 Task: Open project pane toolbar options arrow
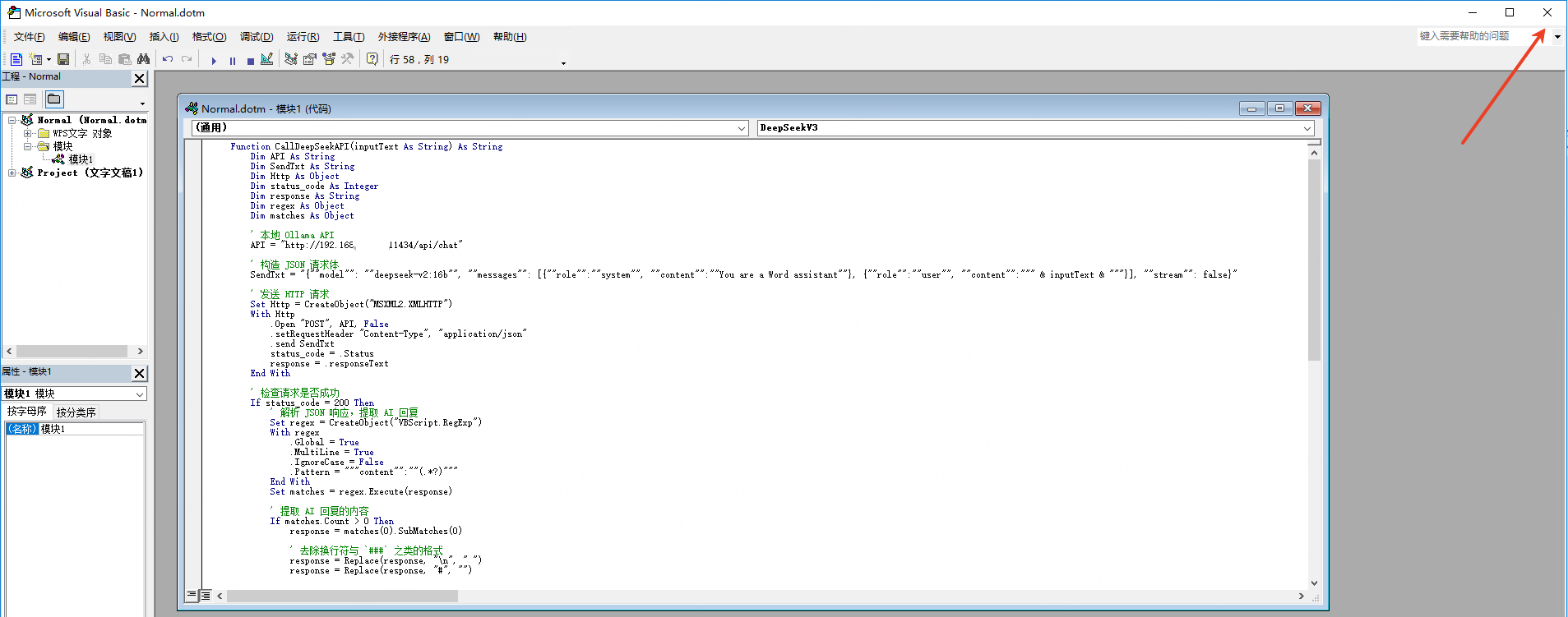142,104
